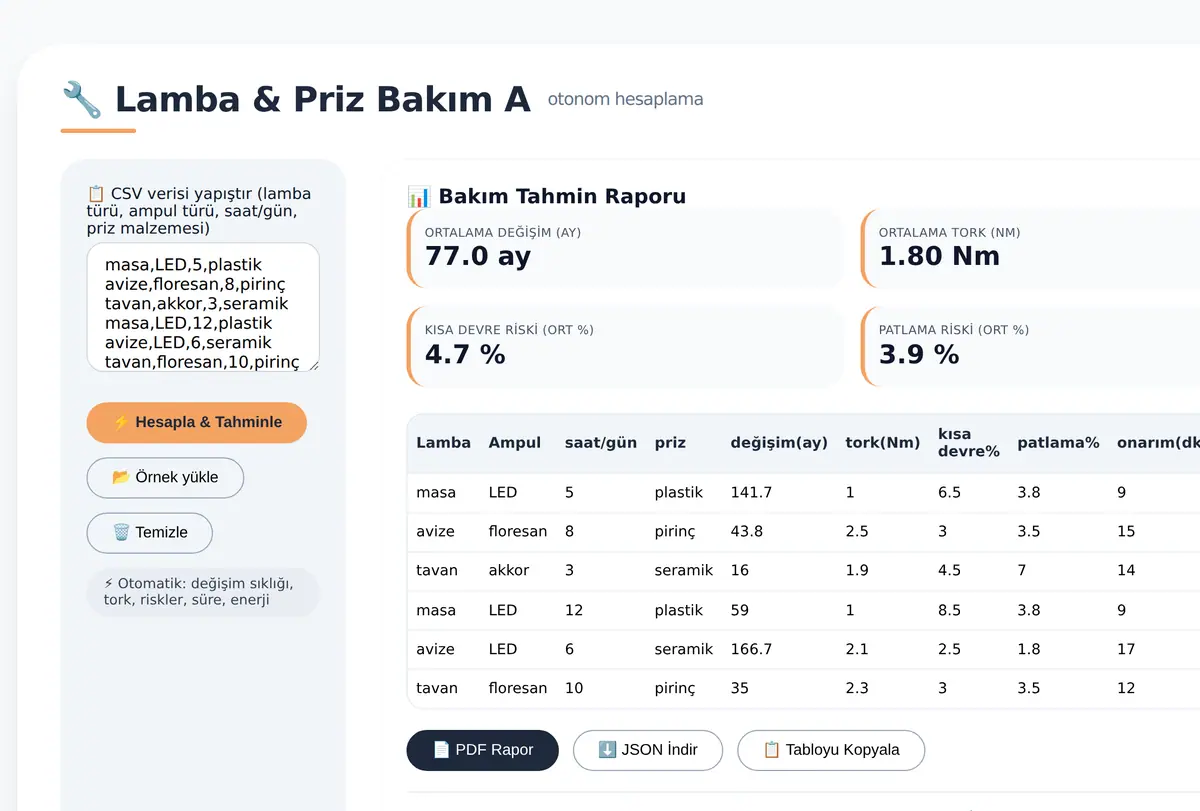The image size is (1200, 811).
Task: Select the saat/gün column header
Action: pyautogui.click(x=601, y=442)
